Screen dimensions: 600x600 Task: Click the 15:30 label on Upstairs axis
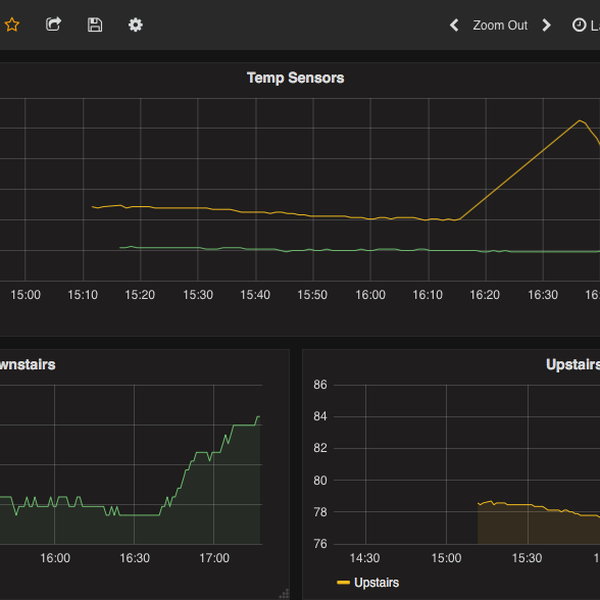pyautogui.click(x=527, y=558)
